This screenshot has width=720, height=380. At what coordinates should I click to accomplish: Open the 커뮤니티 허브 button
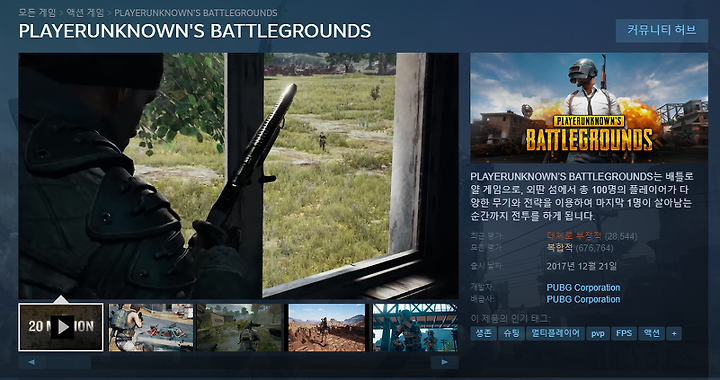[x=662, y=30]
